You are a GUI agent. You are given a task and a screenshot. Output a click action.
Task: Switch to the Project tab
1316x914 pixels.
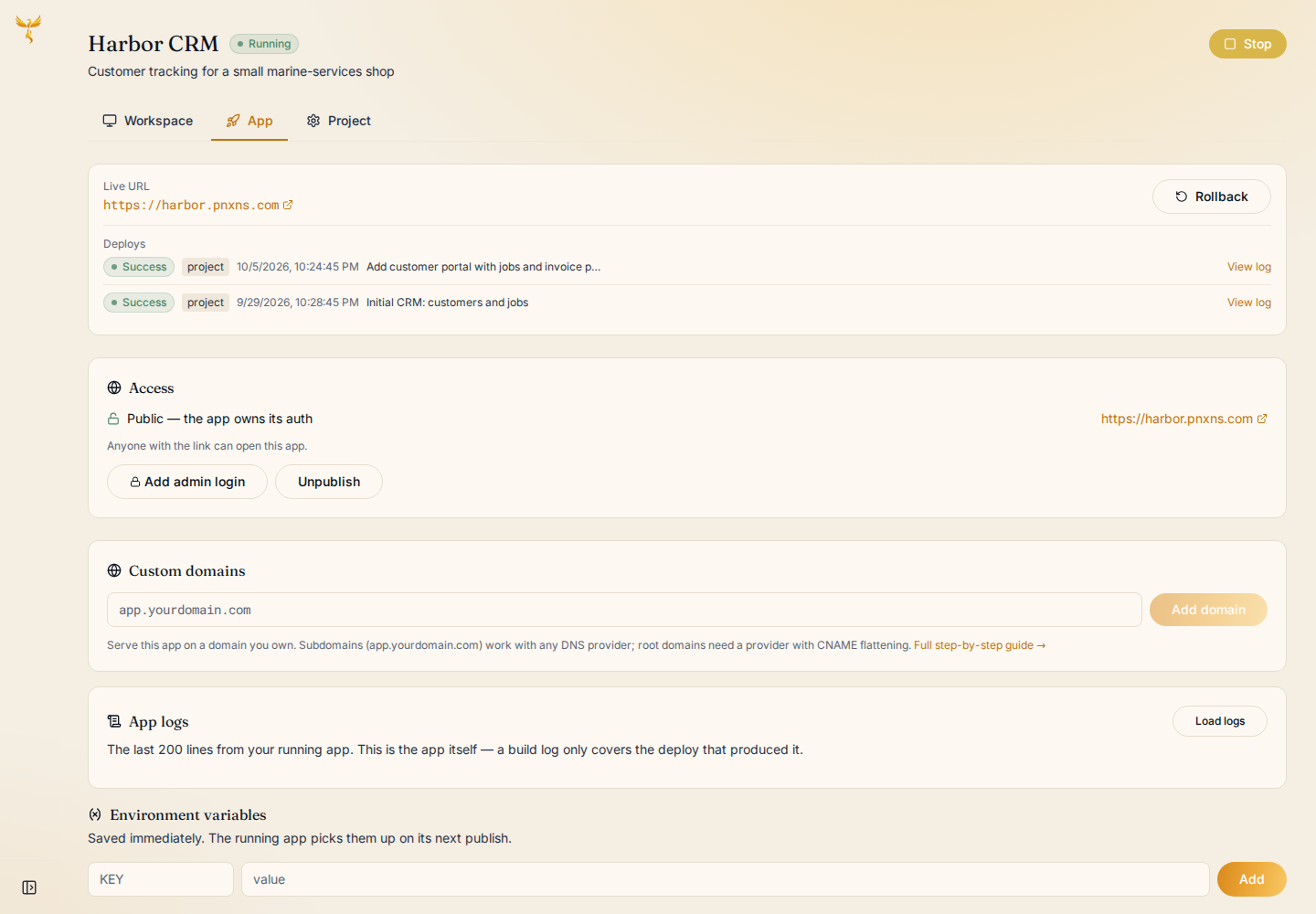pyautogui.click(x=339, y=121)
